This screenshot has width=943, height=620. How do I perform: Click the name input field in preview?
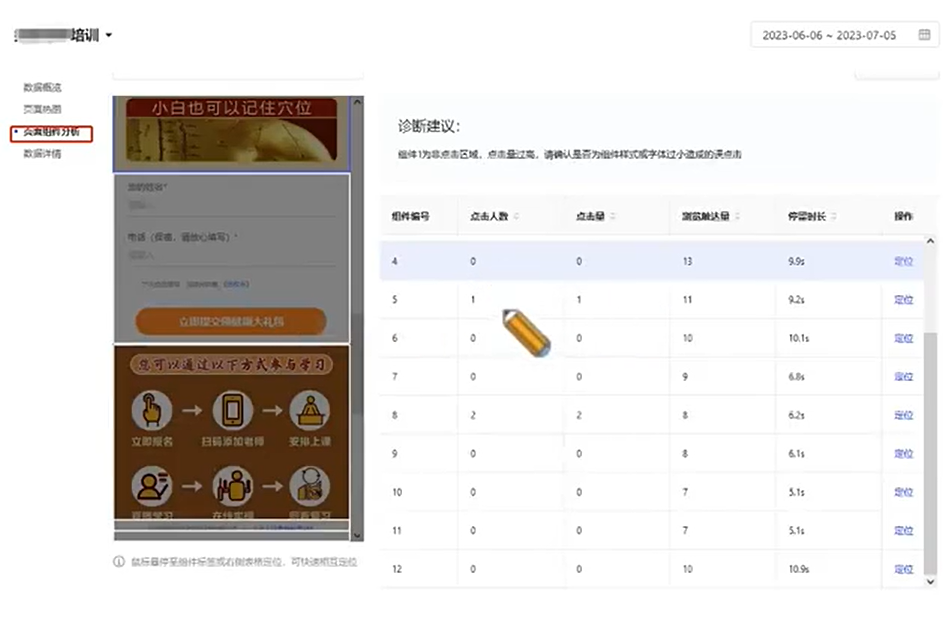[232, 205]
